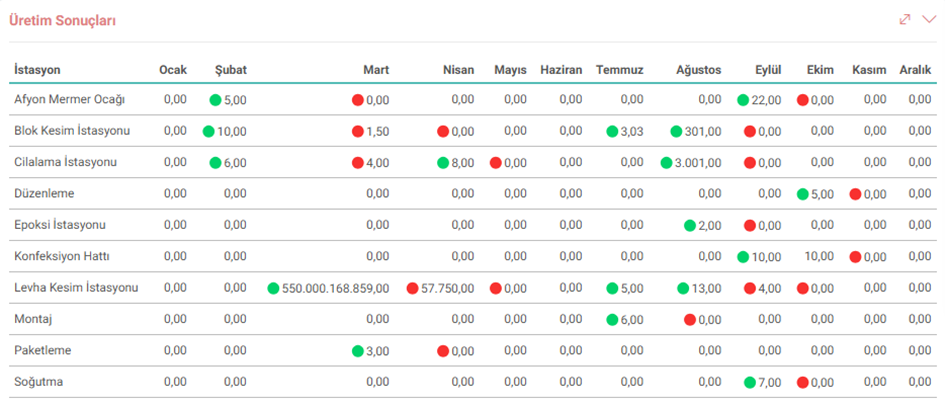Screen dimensions: 945x406
Task: Click the Kasım column header
Action: tap(869, 70)
